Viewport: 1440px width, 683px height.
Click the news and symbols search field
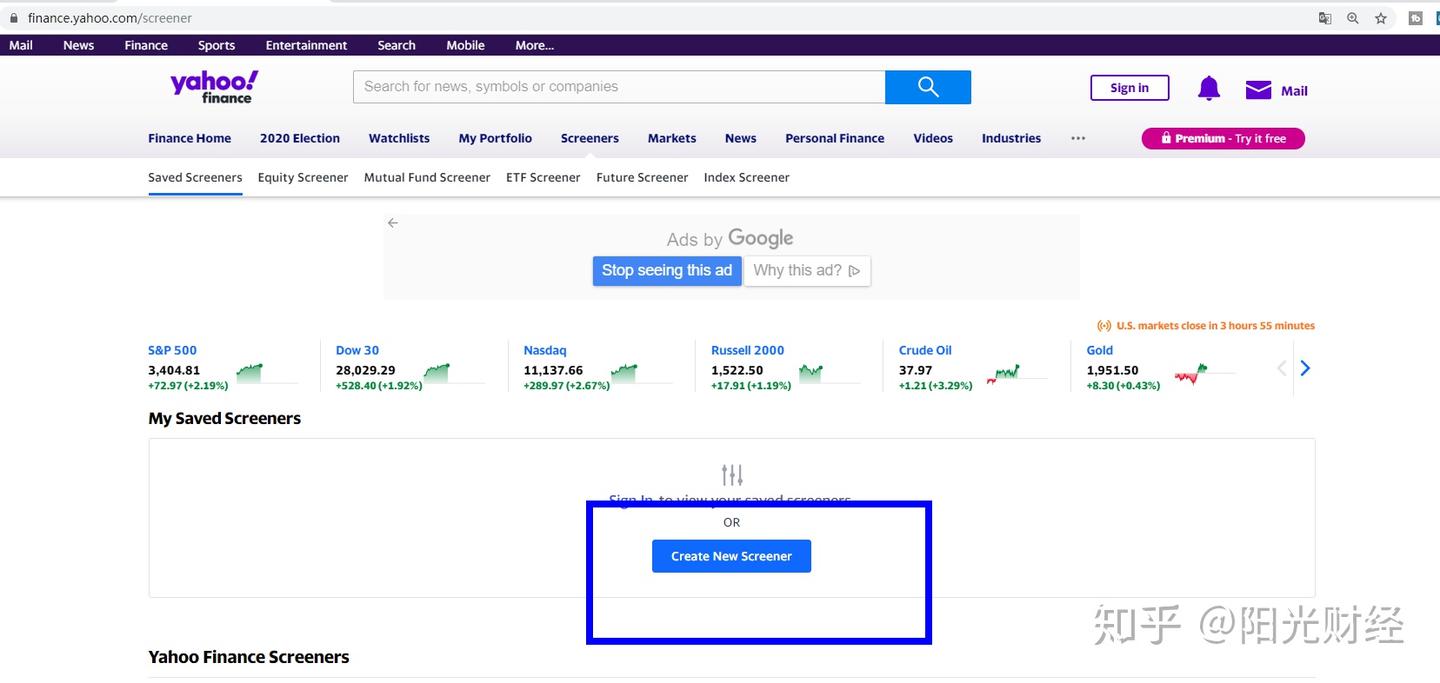point(618,86)
